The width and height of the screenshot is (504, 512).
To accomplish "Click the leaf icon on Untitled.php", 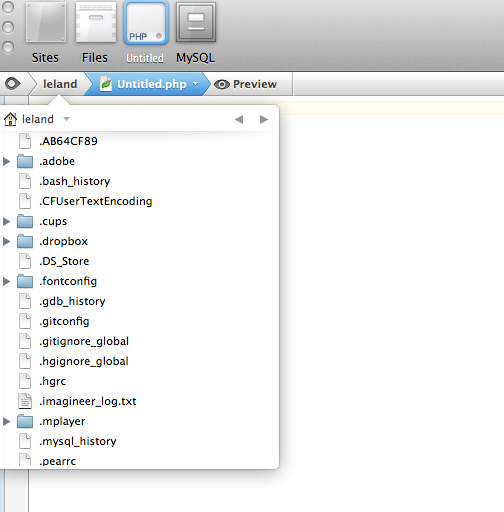I will 106,84.
